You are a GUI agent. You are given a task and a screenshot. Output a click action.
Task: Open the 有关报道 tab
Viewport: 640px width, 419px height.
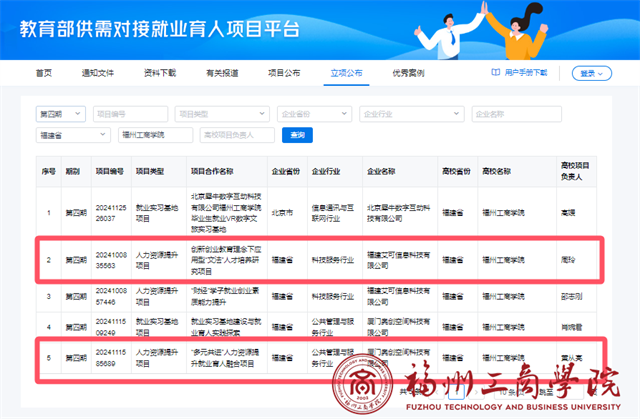point(222,73)
